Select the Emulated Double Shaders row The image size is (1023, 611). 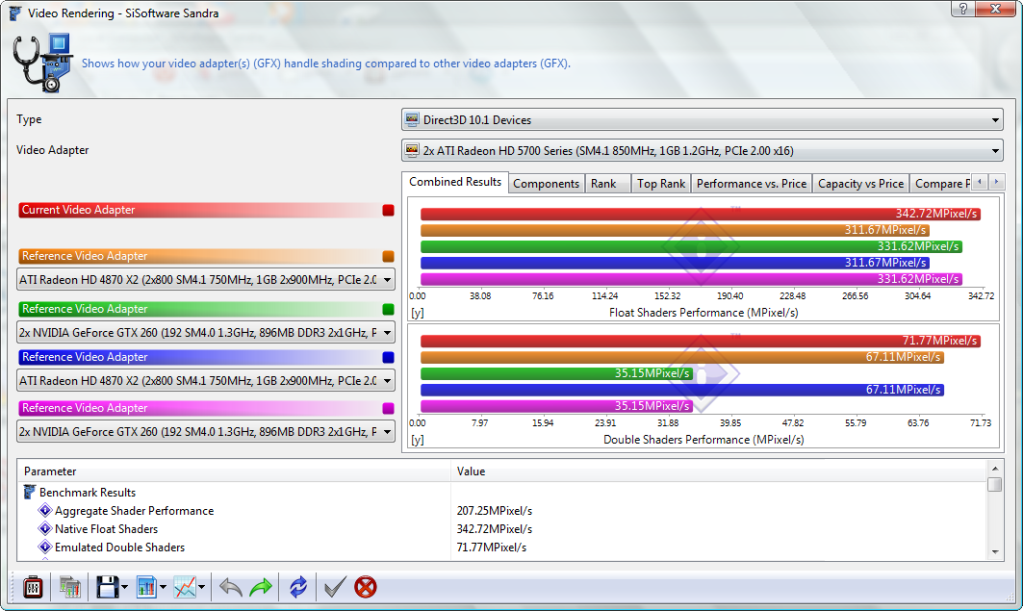coord(502,546)
